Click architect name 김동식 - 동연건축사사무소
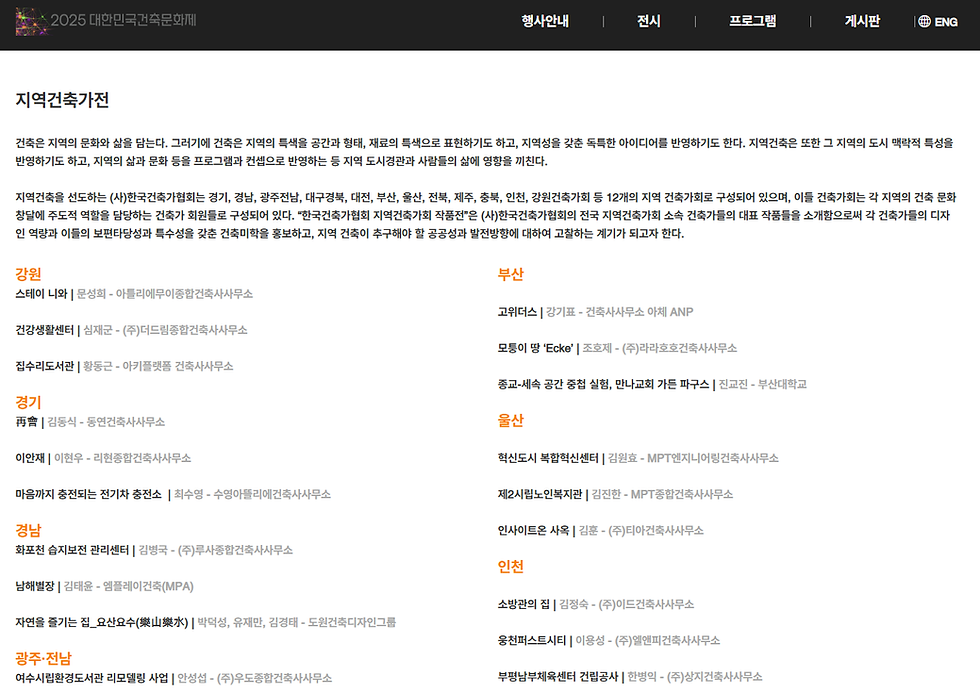The width and height of the screenshot is (980, 692). coord(106,422)
